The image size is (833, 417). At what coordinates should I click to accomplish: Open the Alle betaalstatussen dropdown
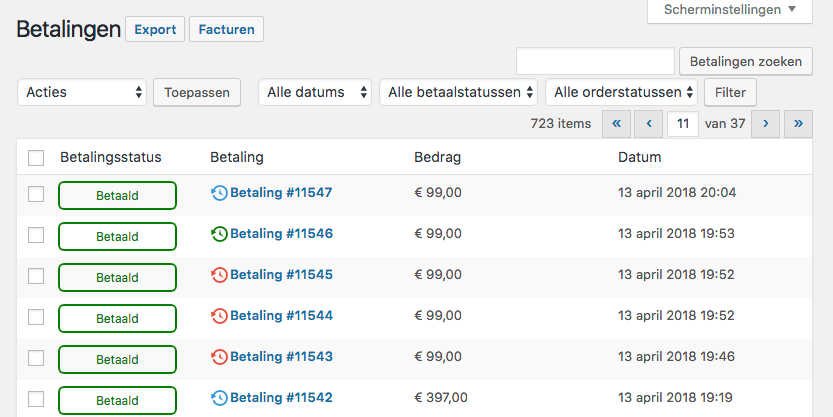pyautogui.click(x=459, y=93)
